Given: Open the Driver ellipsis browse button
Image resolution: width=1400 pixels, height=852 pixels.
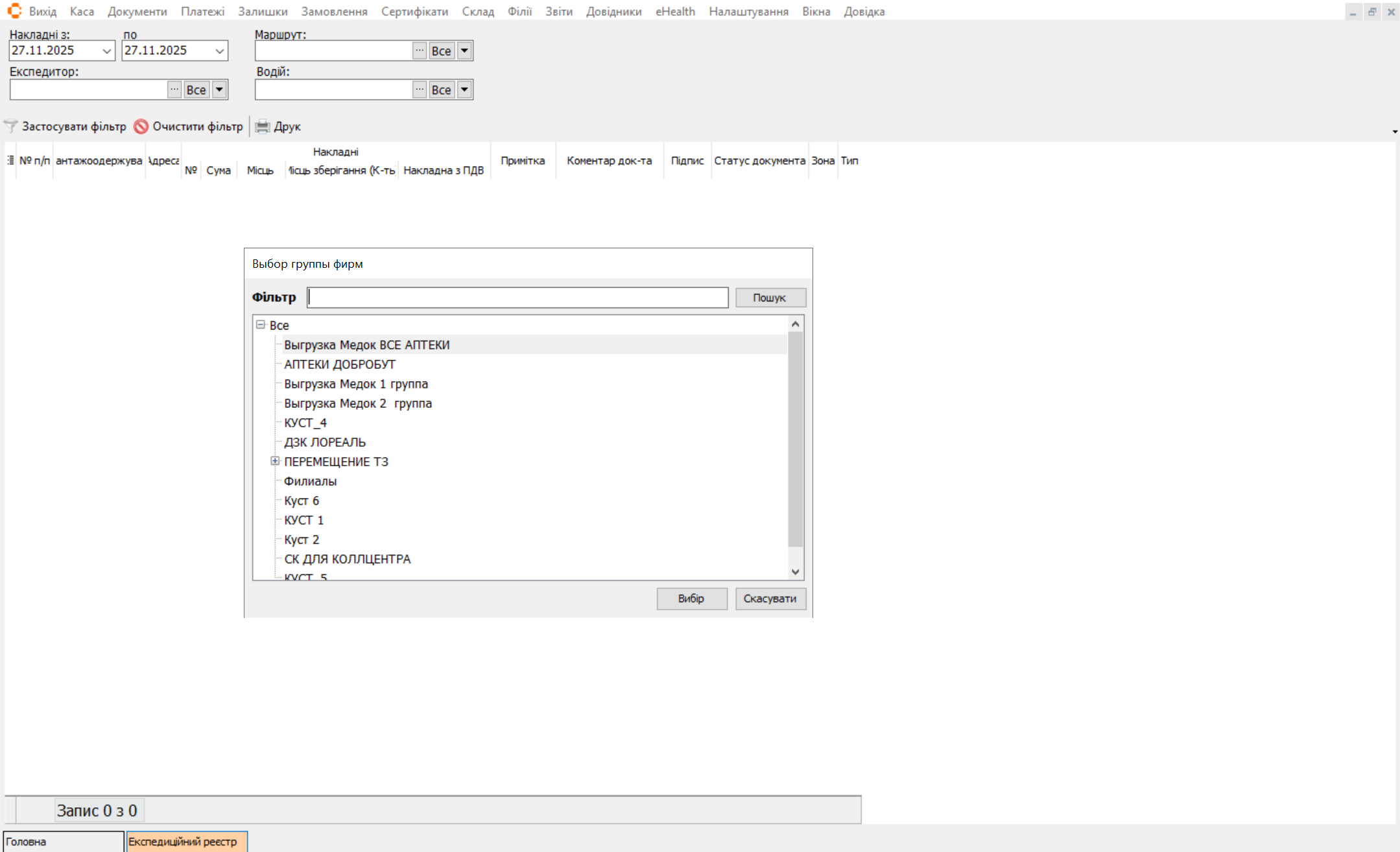Looking at the screenshot, I should pos(420,89).
